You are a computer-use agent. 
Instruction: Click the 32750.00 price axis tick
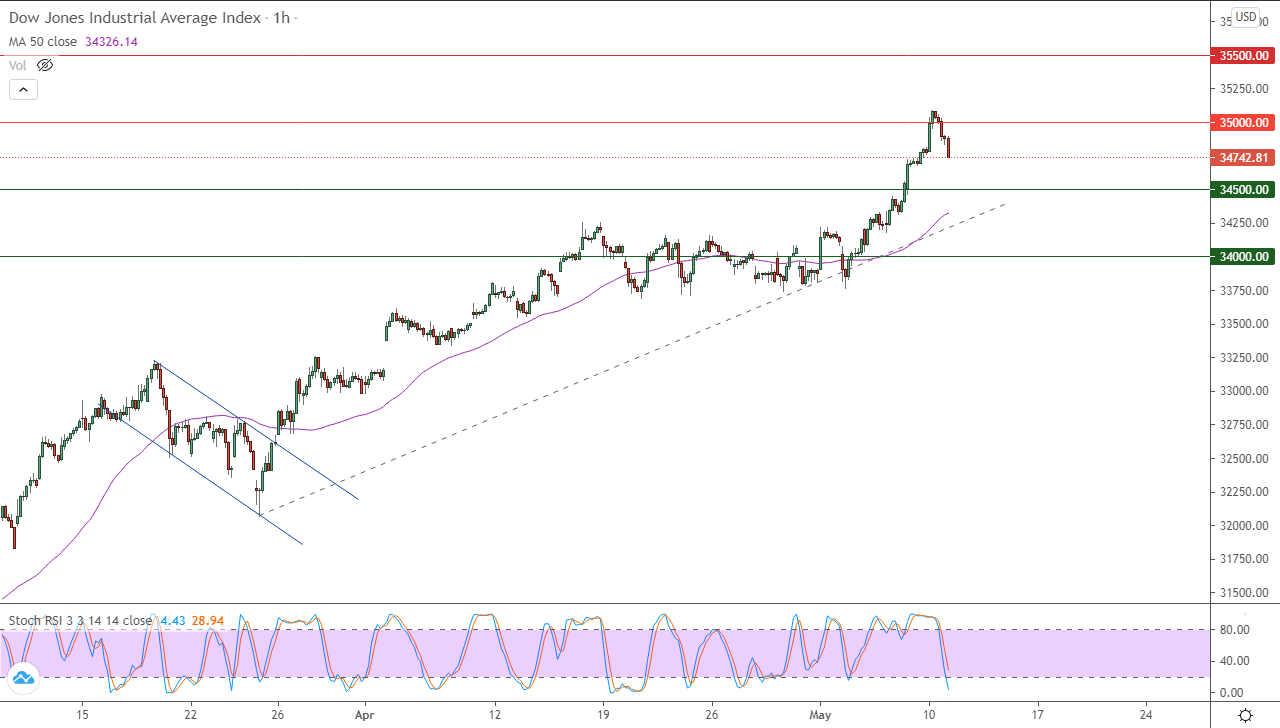(1245, 425)
